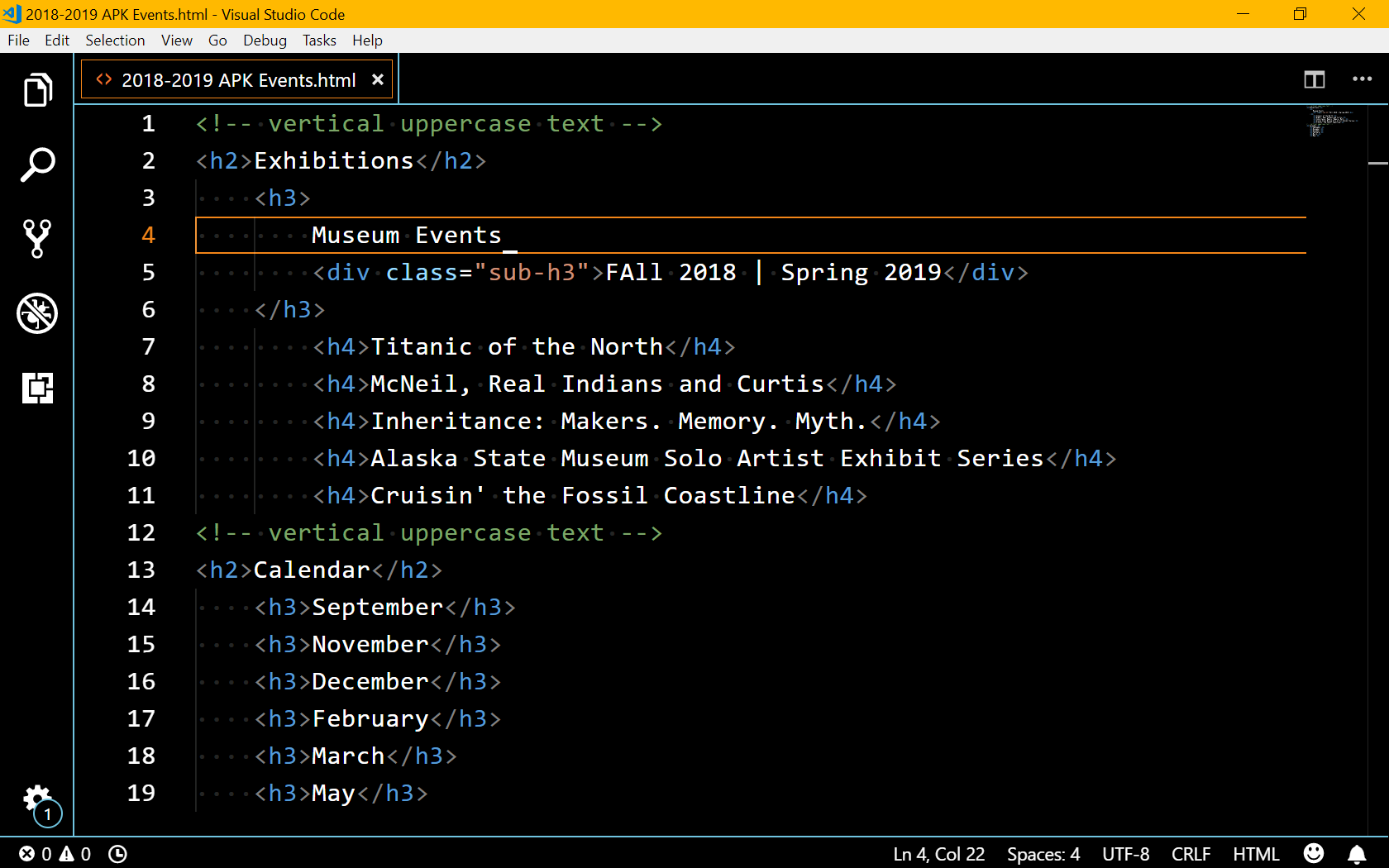Viewport: 1389px width, 868px height.
Task: Open the Explorer view in activity bar
Action: (37, 90)
